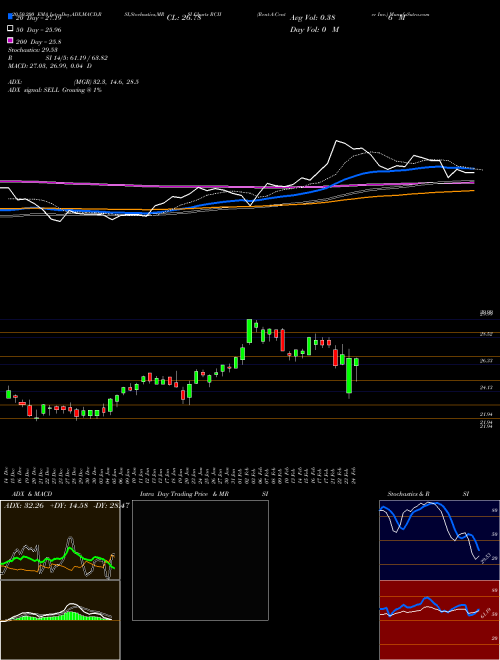Open the red RSI mini chart

click(439, 620)
